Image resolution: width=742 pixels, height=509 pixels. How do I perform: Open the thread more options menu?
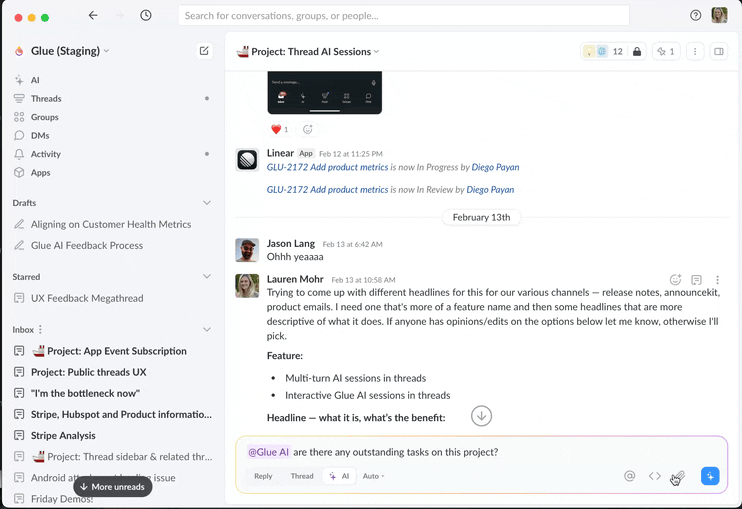pyautogui.click(x=695, y=52)
